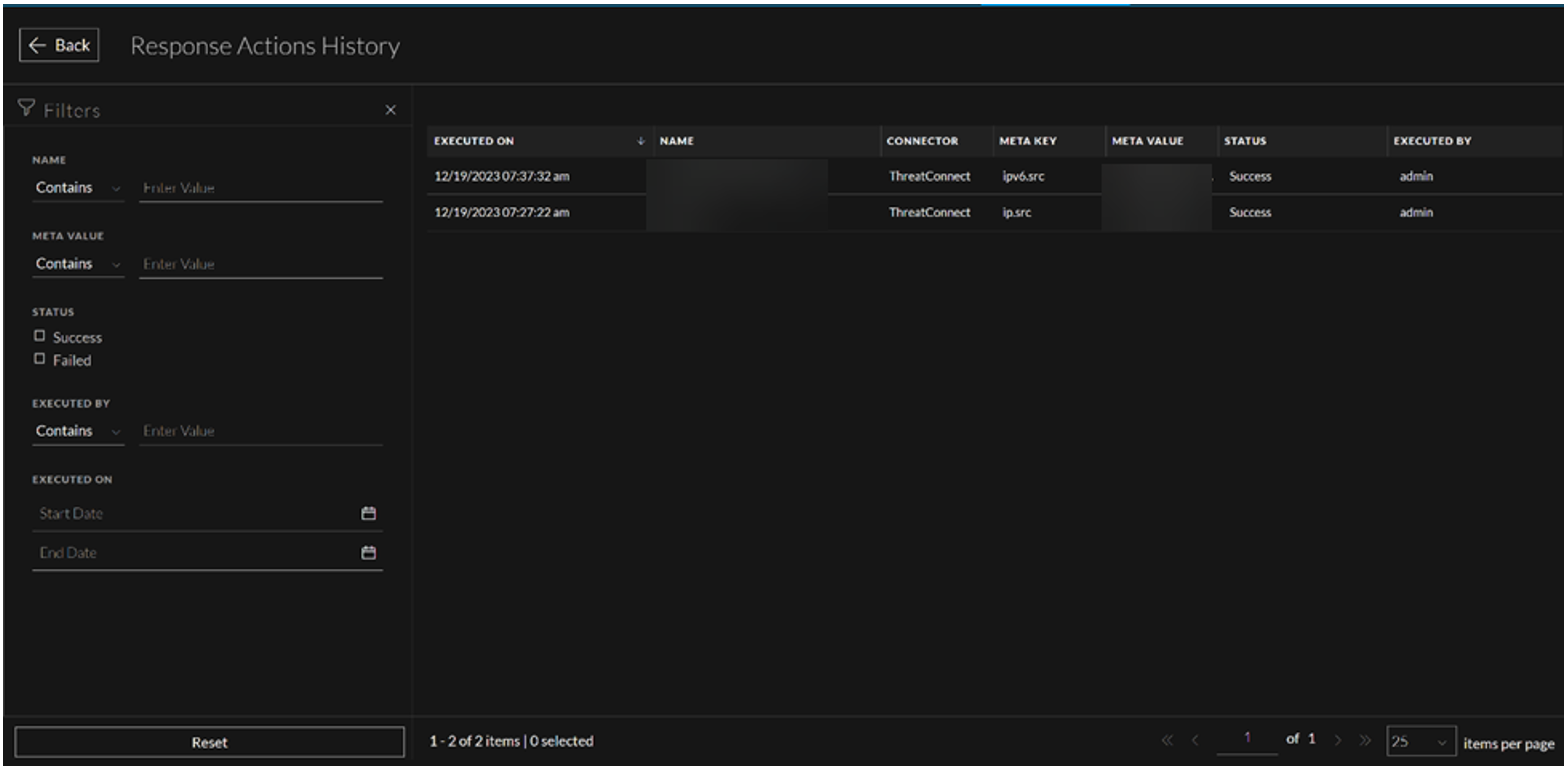
Task: Click the Back button
Action: (59, 46)
